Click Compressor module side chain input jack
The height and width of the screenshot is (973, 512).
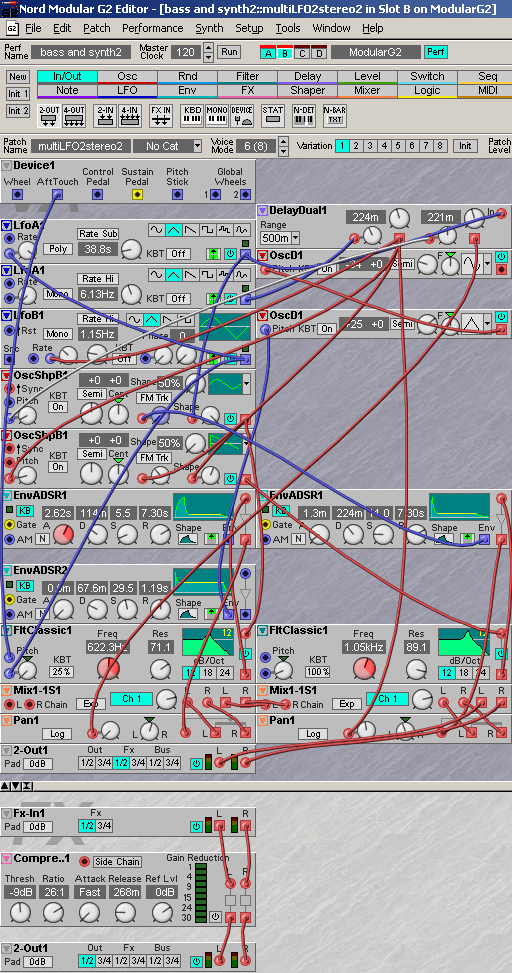pos(83,861)
